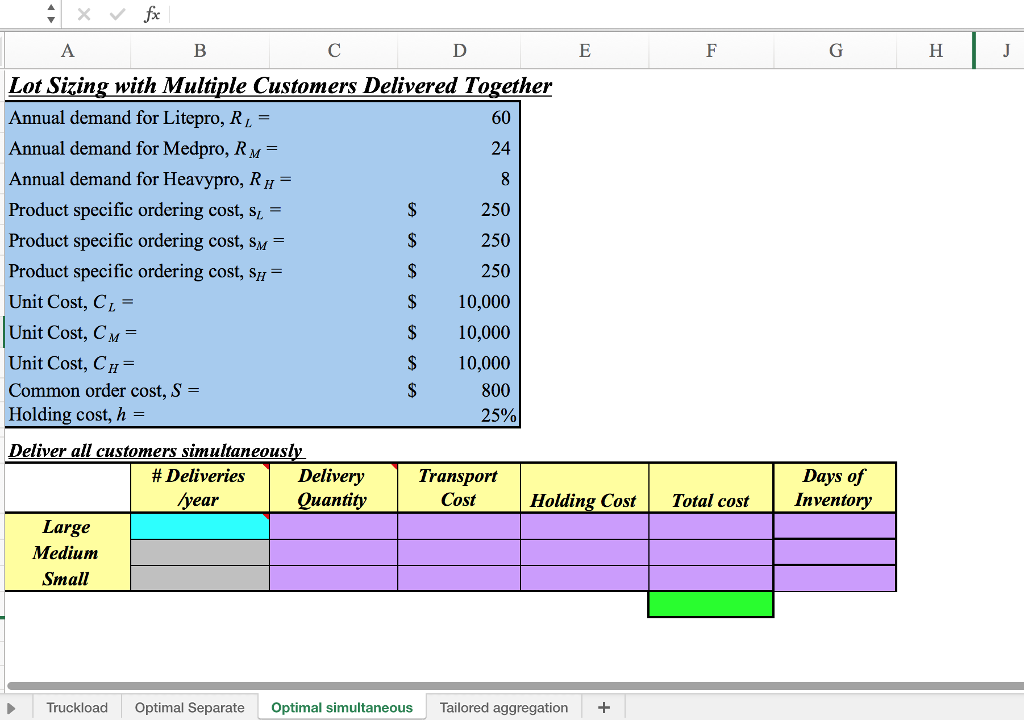The image size is (1024, 720).
Task: Select the Lot Sizing title cell
Action: coord(280,86)
